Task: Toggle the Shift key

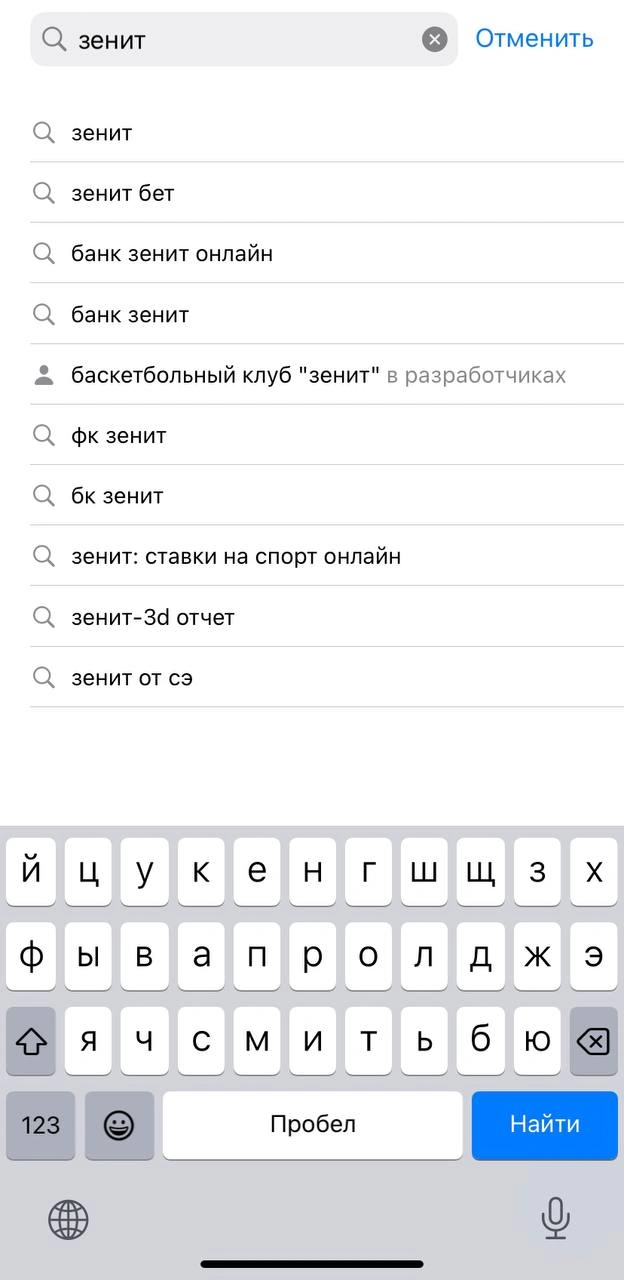Action: point(31,1040)
